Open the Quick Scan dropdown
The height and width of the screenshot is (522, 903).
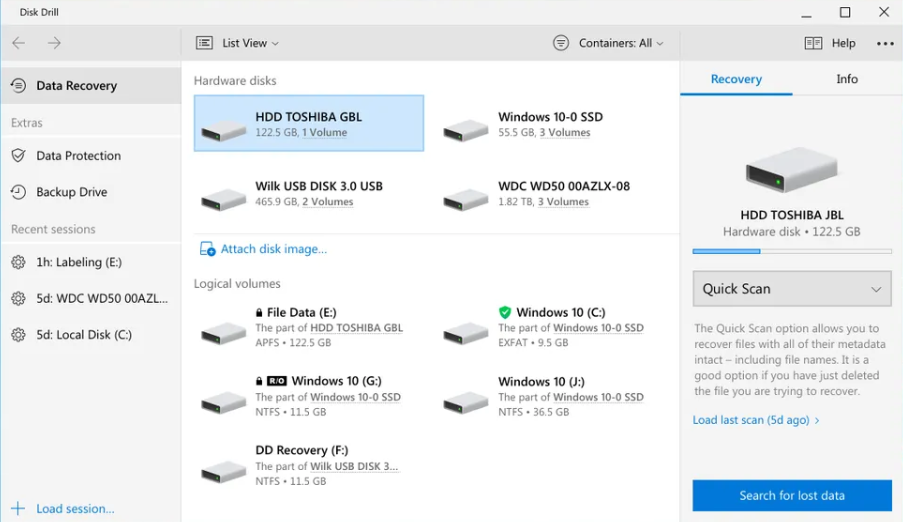click(x=792, y=289)
